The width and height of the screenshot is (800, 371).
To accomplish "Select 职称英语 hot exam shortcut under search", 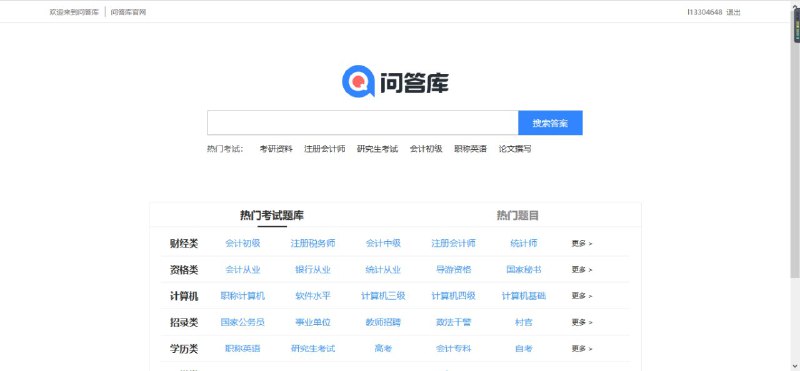I will 470,149.
